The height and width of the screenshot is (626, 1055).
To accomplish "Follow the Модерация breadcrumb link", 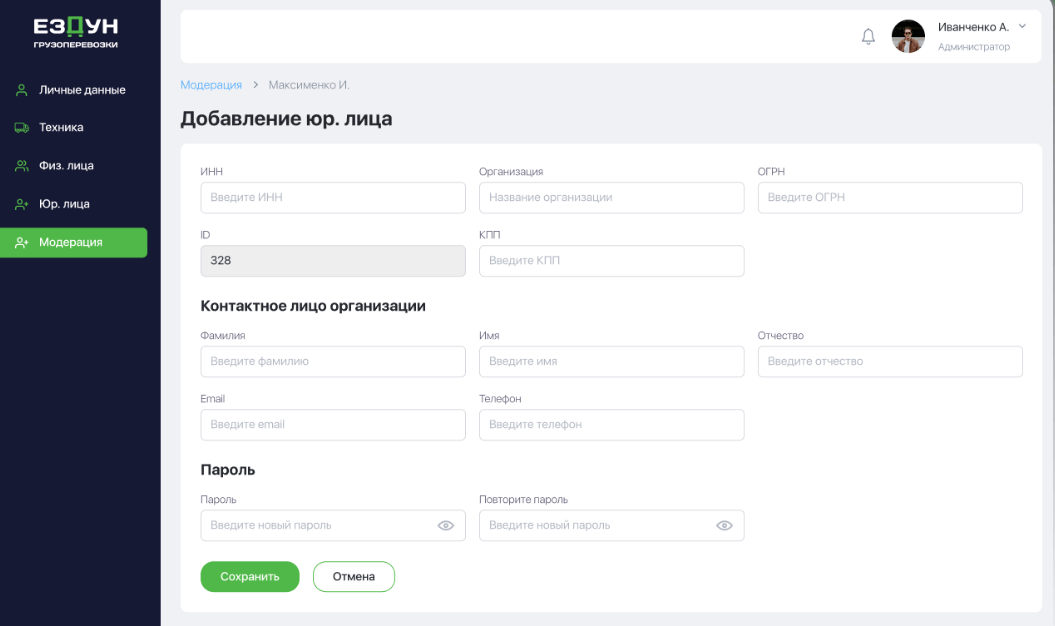I will 211,85.
